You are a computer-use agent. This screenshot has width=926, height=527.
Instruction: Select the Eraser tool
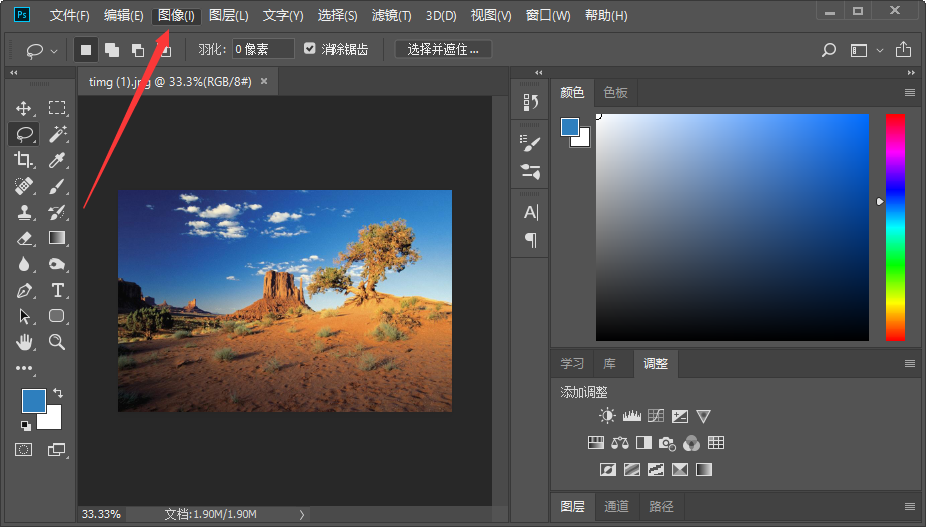24,238
